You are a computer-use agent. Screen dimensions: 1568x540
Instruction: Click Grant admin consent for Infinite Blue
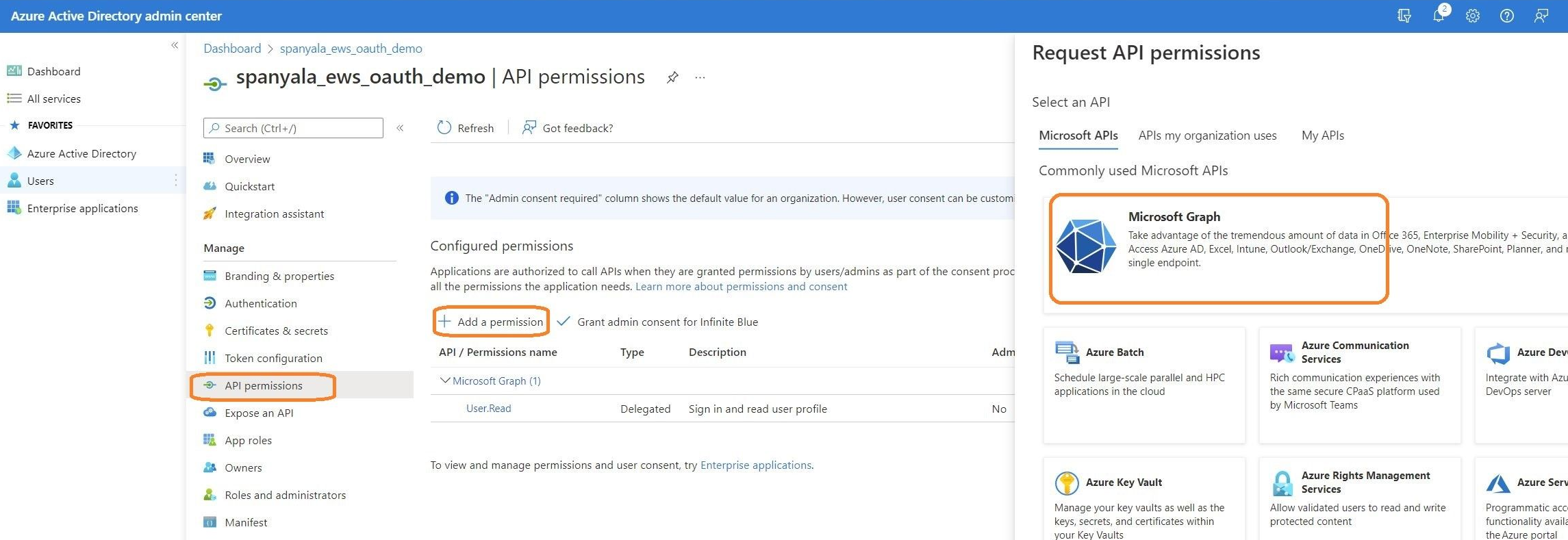(x=658, y=322)
